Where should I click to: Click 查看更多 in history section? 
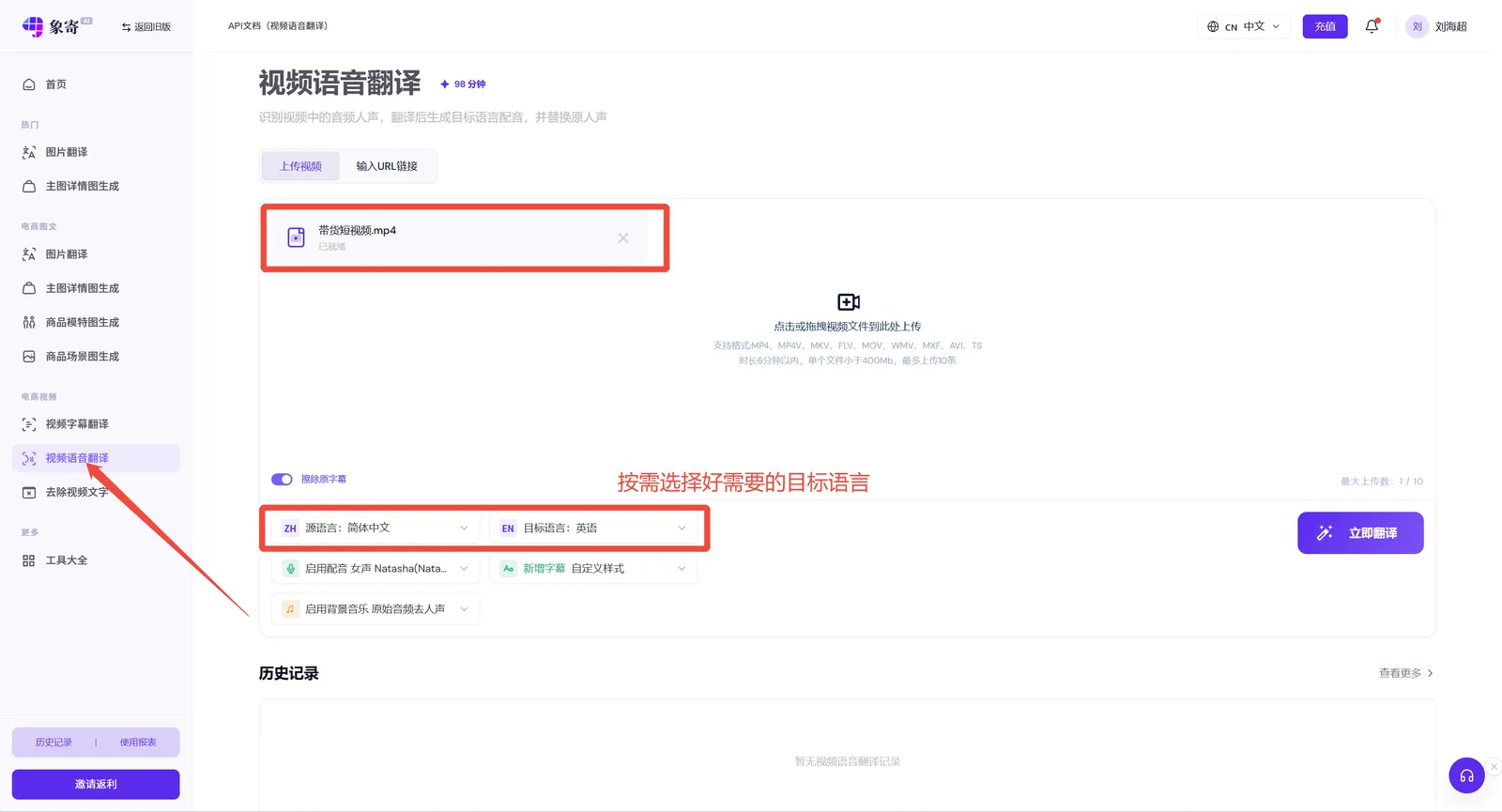click(1405, 673)
